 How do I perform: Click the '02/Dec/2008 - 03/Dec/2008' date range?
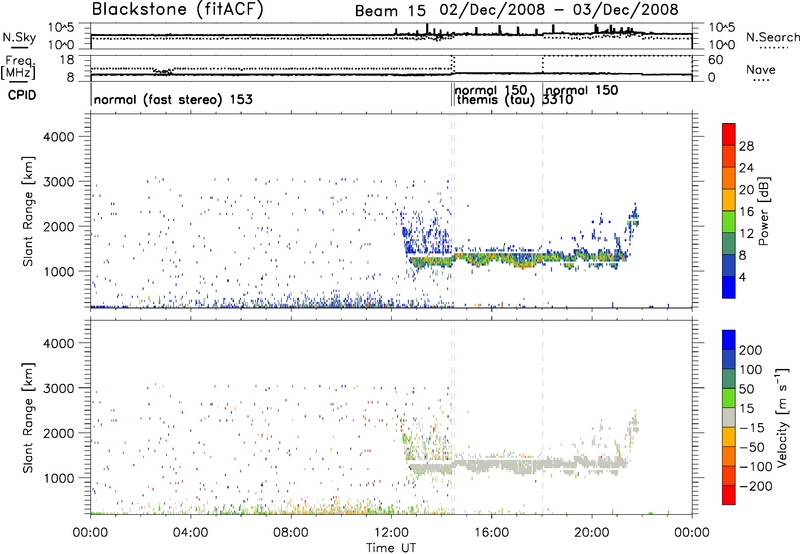click(x=559, y=10)
